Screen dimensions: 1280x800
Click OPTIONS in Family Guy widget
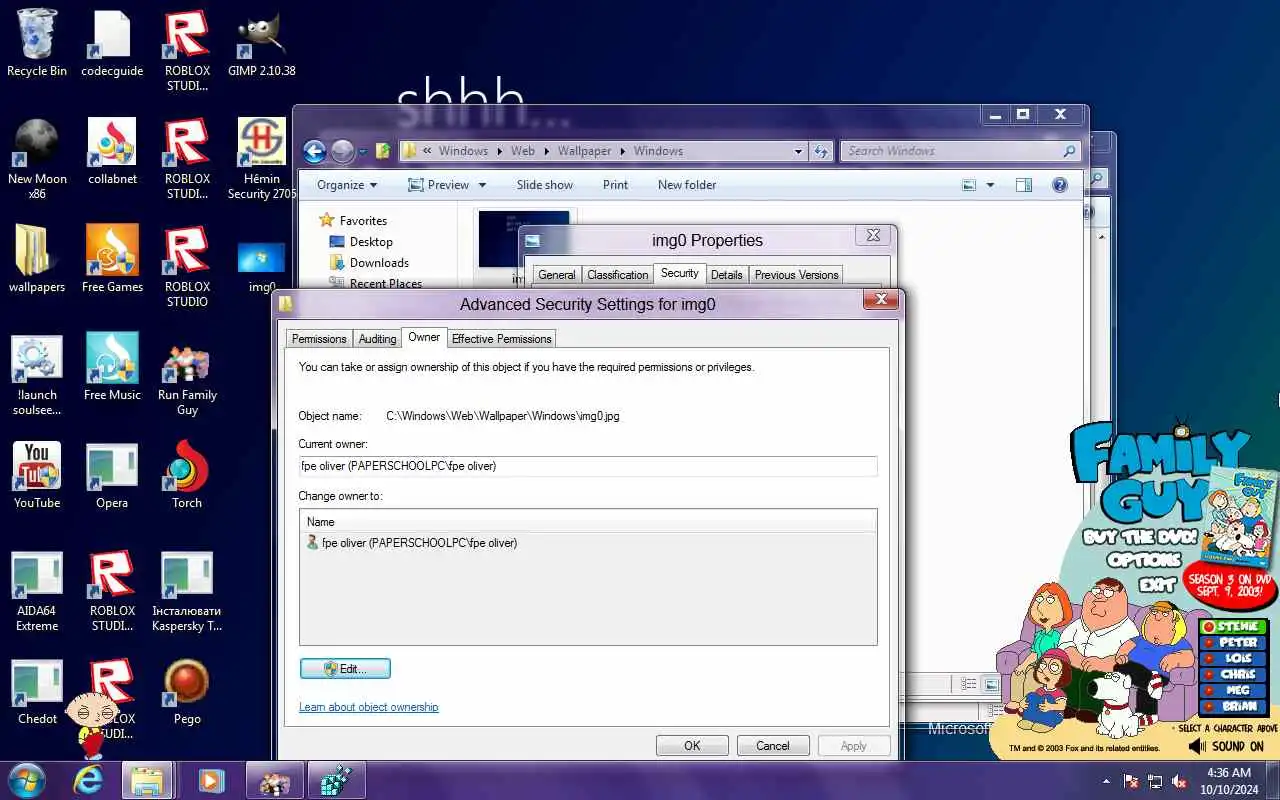pyautogui.click(x=1144, y=560)
